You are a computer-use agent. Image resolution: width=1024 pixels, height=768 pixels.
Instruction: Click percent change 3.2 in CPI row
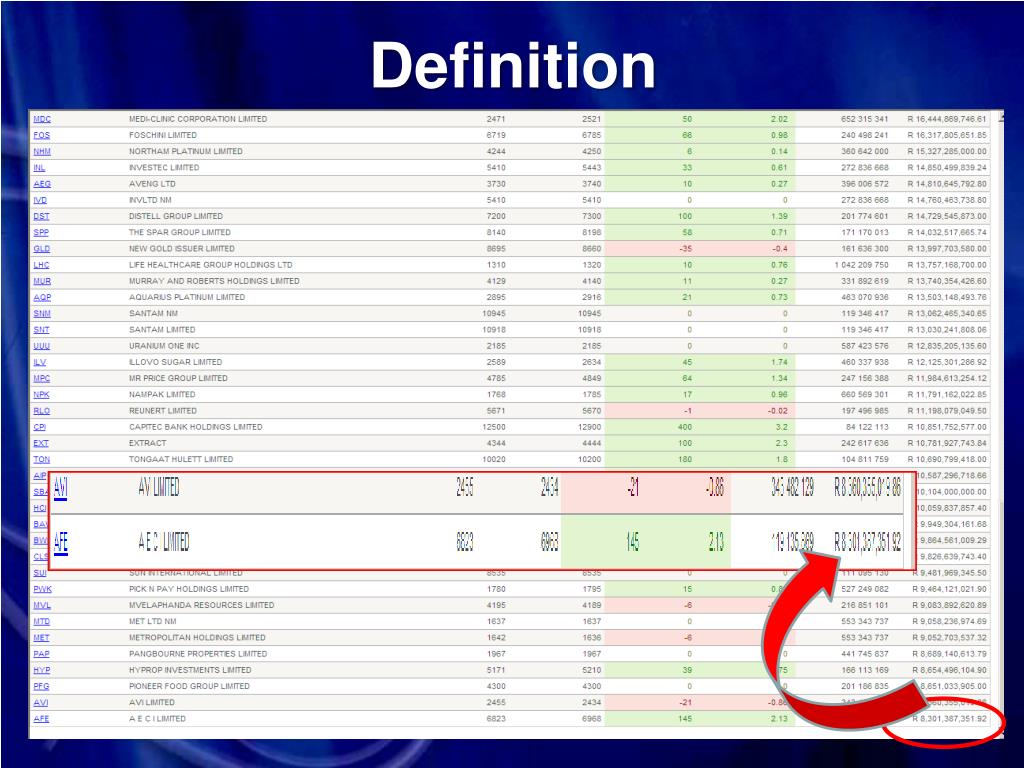tap(782, 427)
